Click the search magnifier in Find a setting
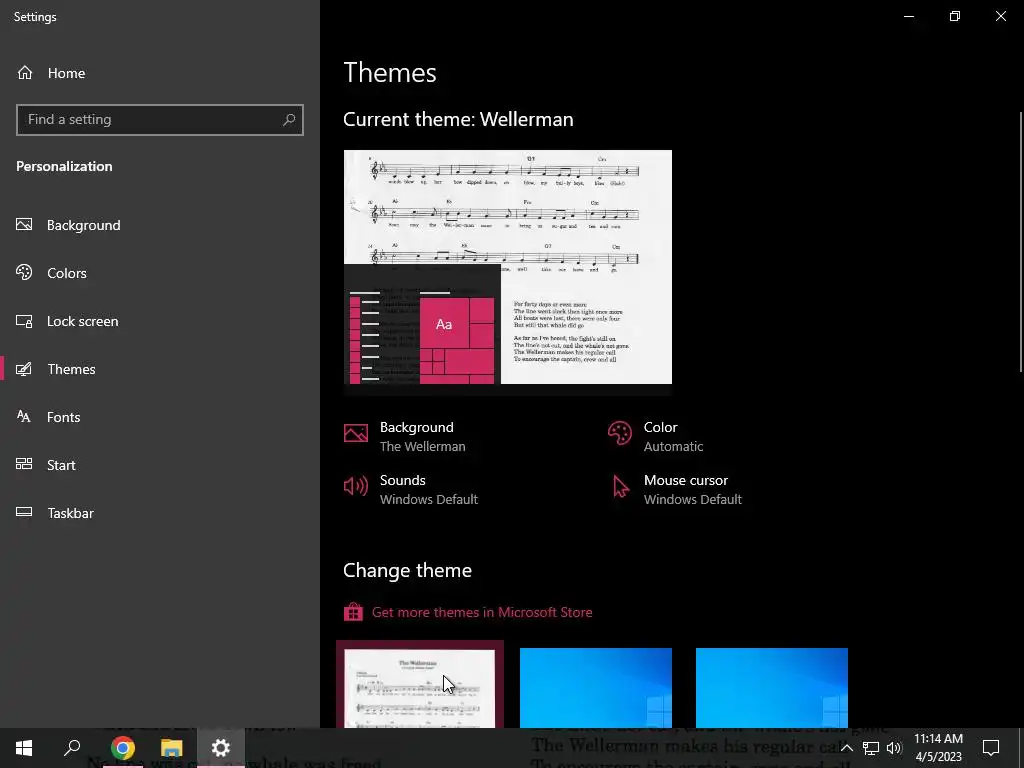1024x768 pixels. click(289, 120)
